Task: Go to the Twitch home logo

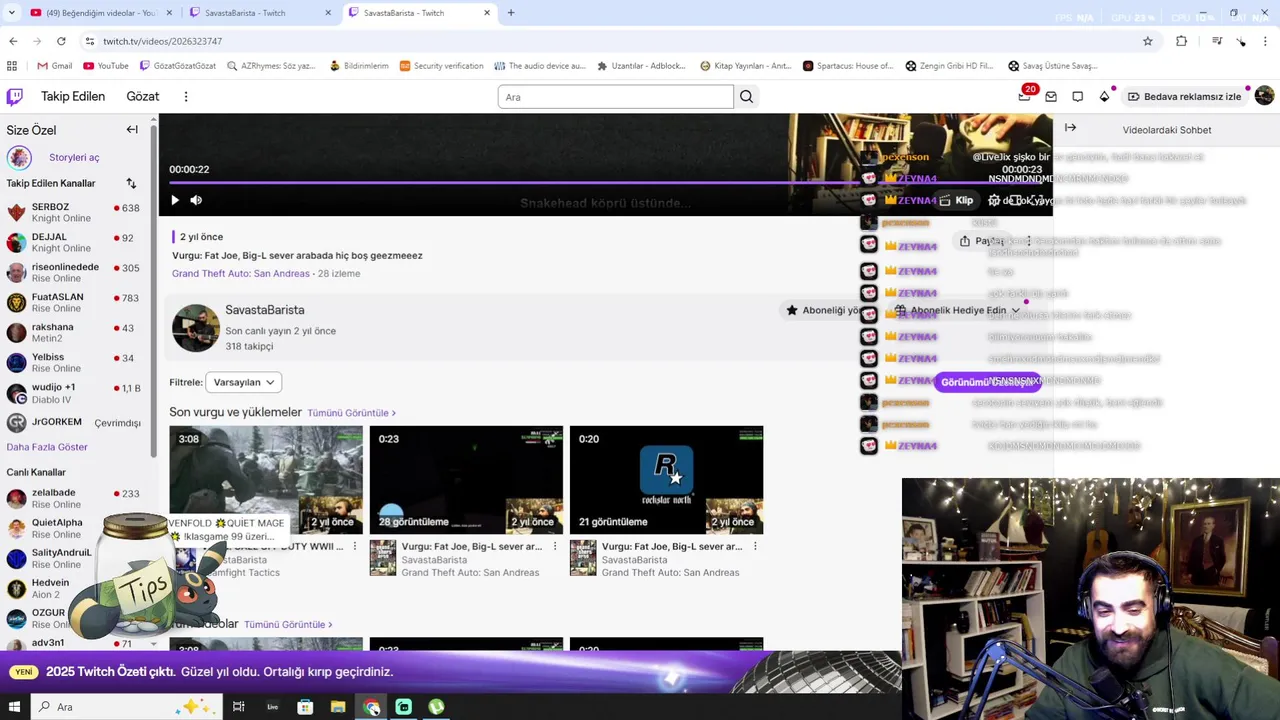Action: 15,96
